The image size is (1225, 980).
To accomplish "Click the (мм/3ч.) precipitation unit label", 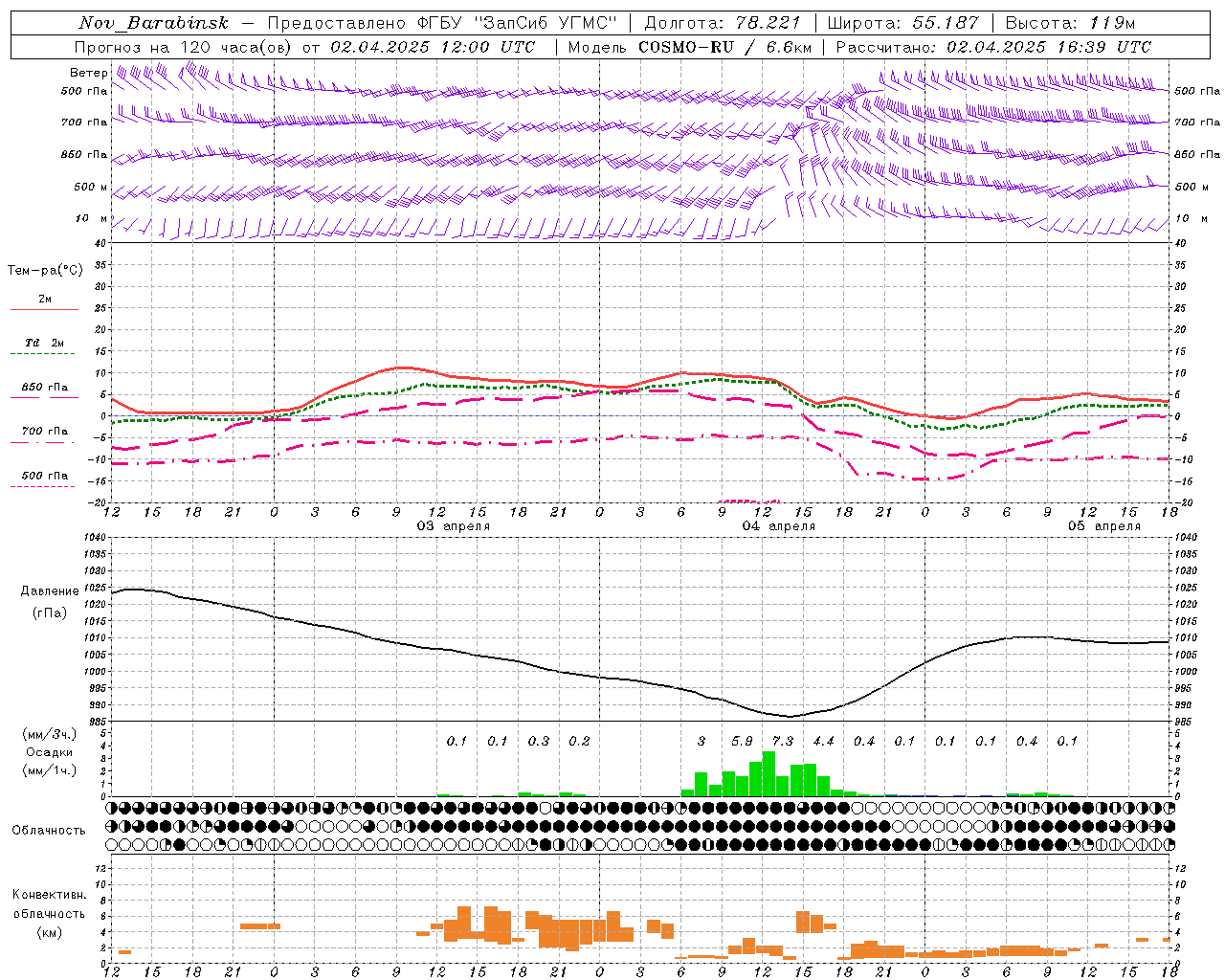I will click(x=49, y=734).
